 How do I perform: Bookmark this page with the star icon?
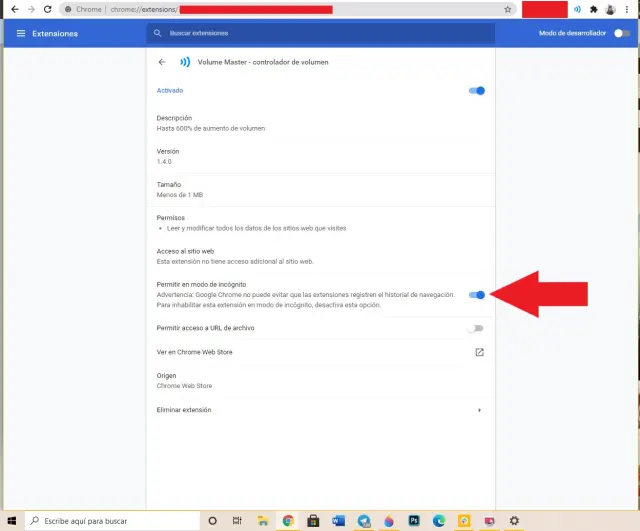pyautogui.click(x=508, y=9)
